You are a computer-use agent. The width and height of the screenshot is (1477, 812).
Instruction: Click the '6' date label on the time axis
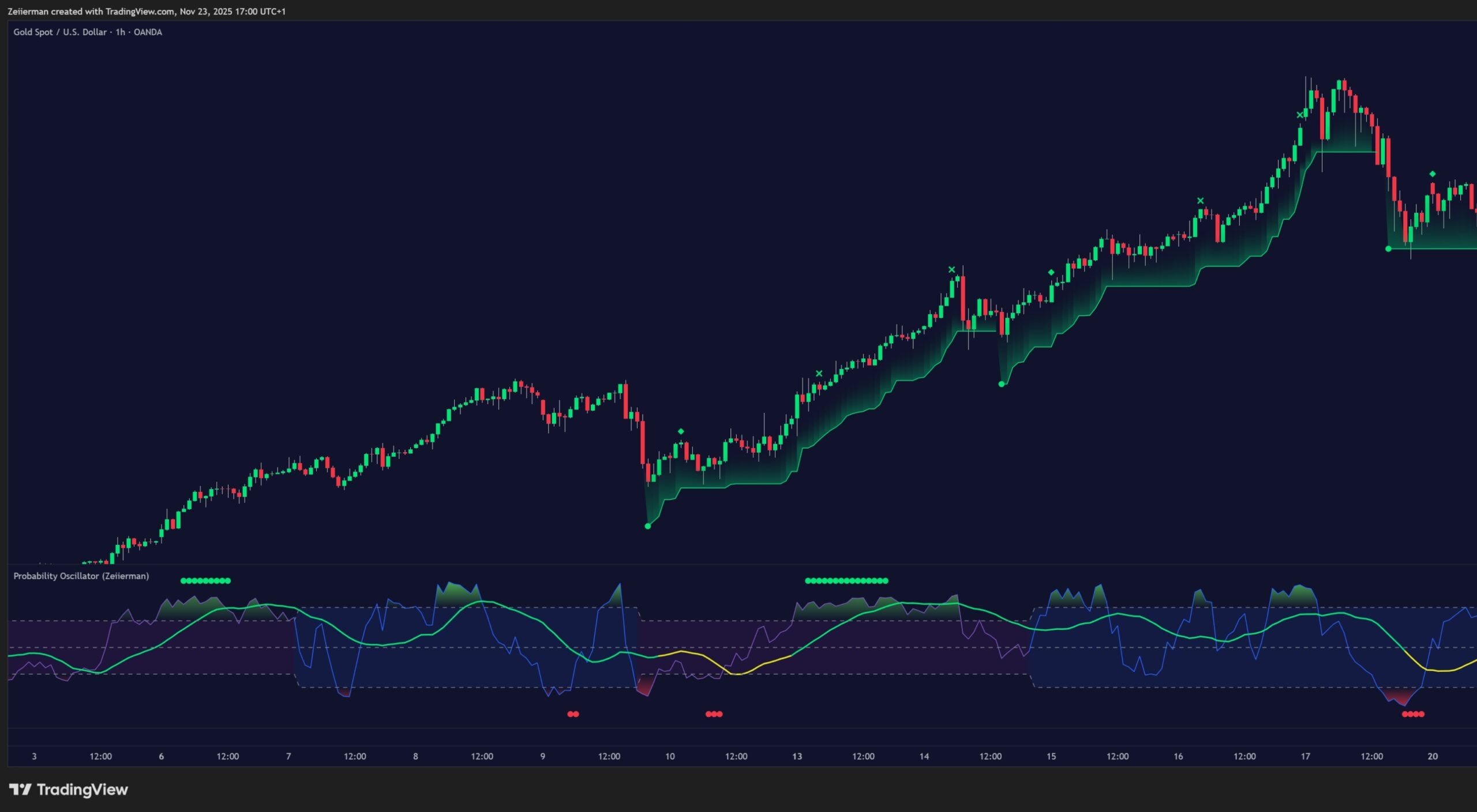click(162, 756)
